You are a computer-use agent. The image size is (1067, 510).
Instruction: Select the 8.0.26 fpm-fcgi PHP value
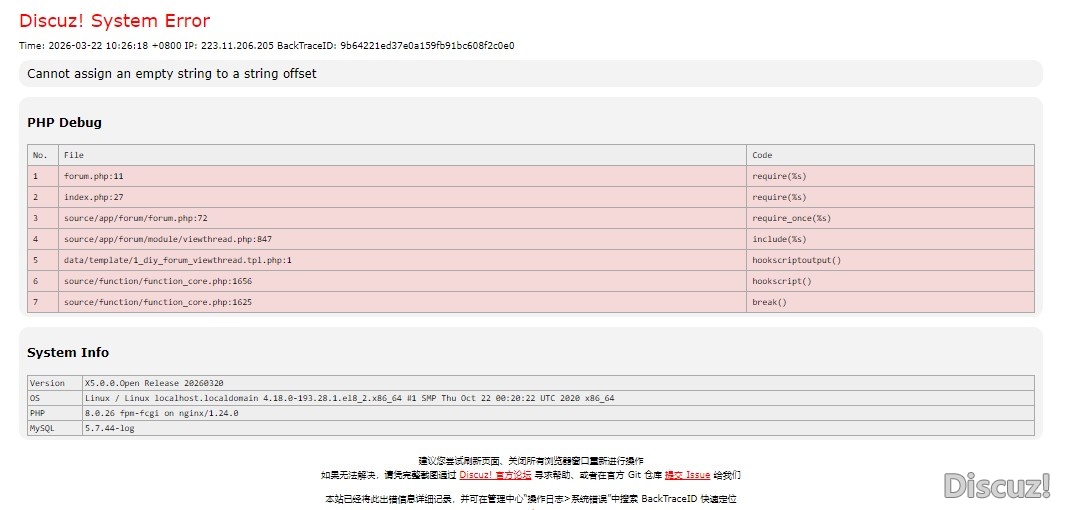[x=558, y=413]
